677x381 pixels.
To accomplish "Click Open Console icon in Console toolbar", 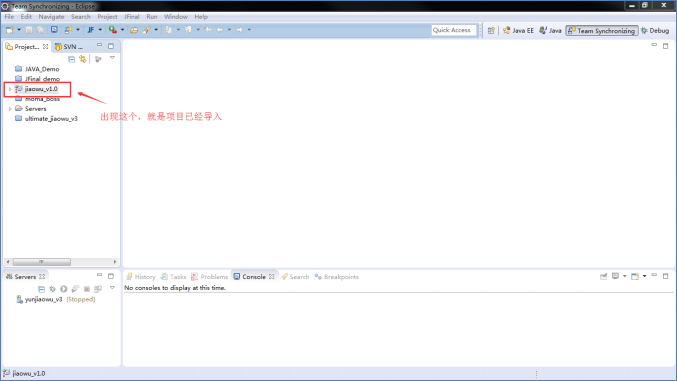I will coord(635,276).
